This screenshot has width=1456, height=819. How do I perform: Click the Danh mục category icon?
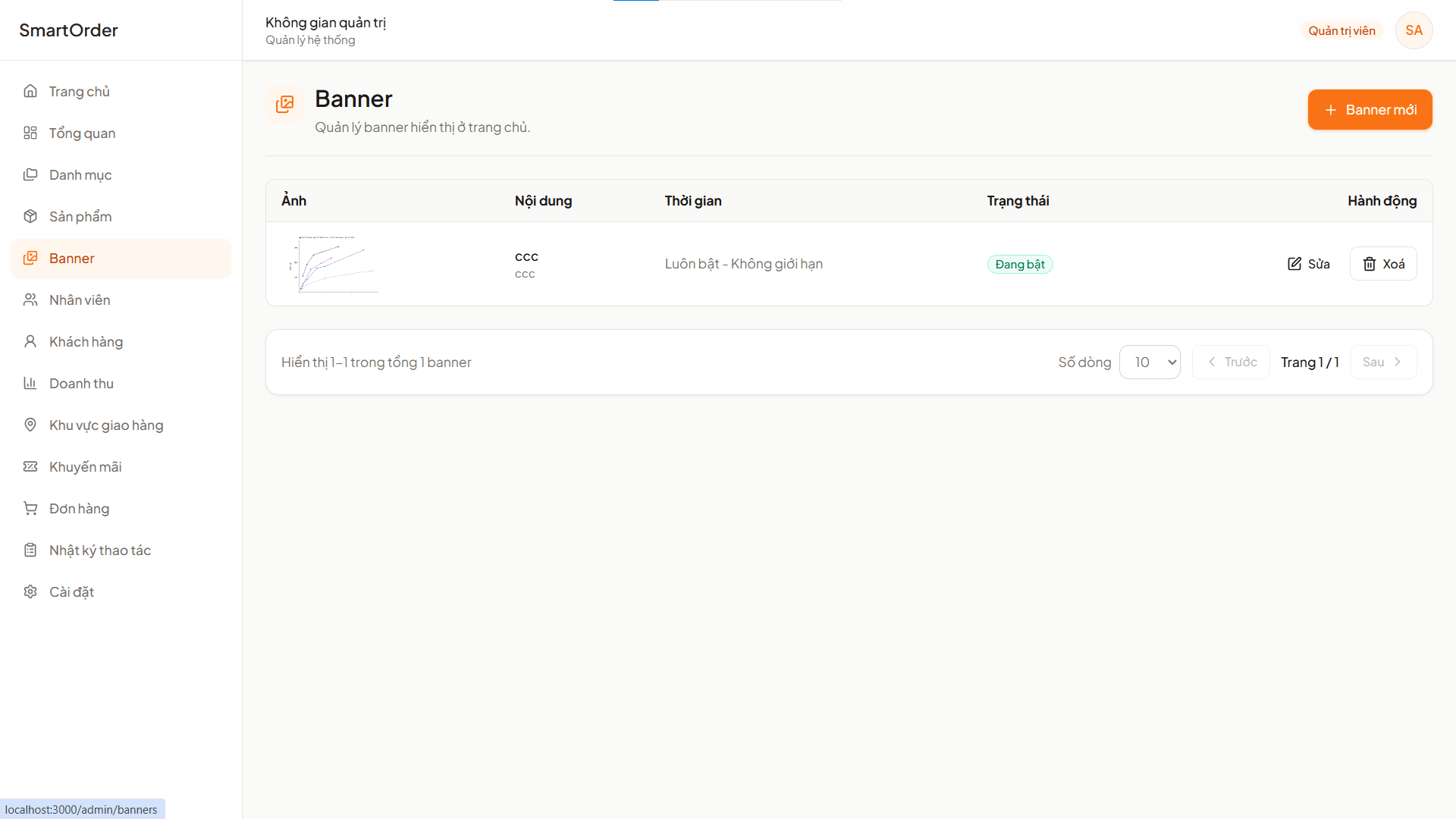pos(30,174)
